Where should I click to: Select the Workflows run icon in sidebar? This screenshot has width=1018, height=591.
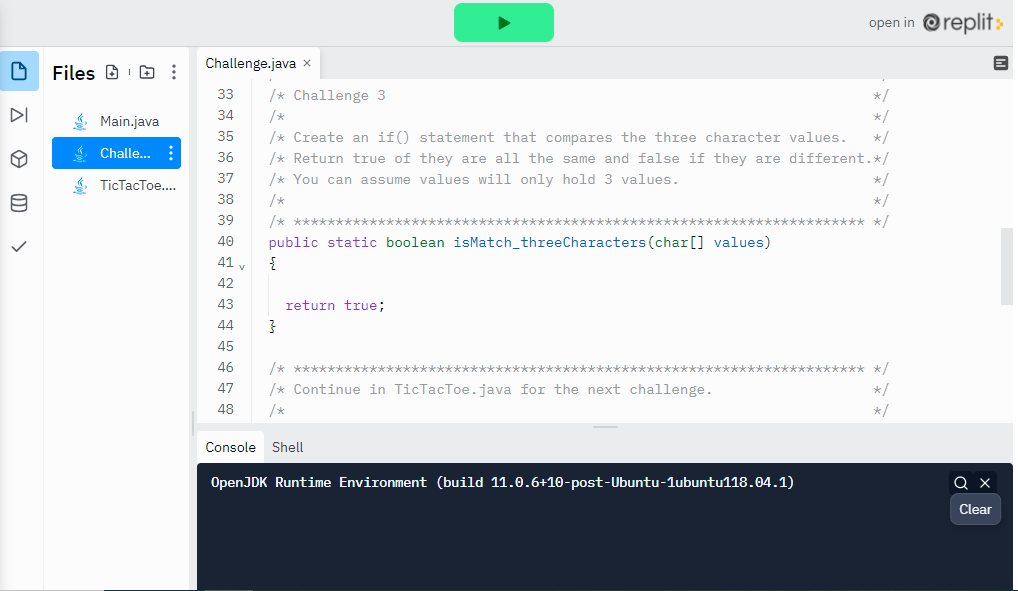point(18,115)
